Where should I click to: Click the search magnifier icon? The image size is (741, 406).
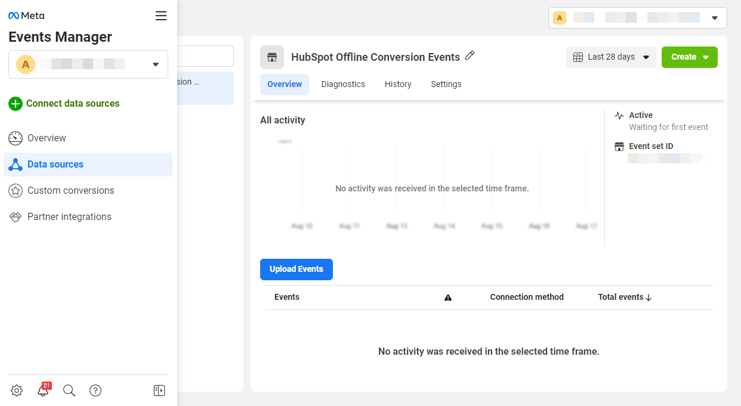tap(69, 390)
